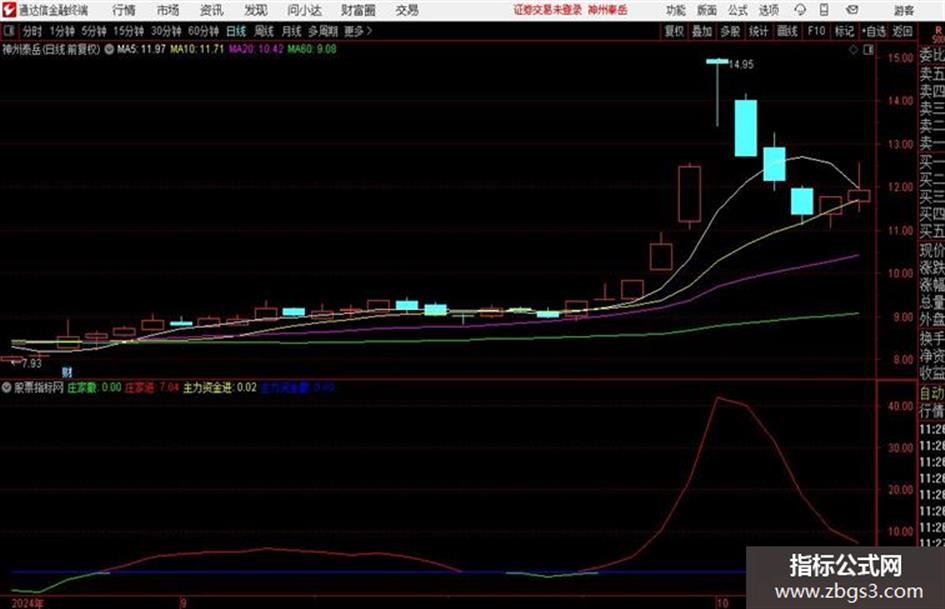Click the 通达信 red logo icon
The height and width of the screenshot is (609, 945).
[8, 10]
